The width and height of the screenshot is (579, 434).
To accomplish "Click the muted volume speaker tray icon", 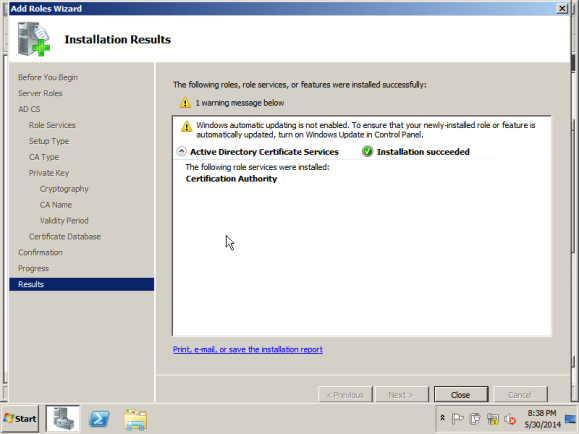I will pyautogui.click(x=510, y=419).
